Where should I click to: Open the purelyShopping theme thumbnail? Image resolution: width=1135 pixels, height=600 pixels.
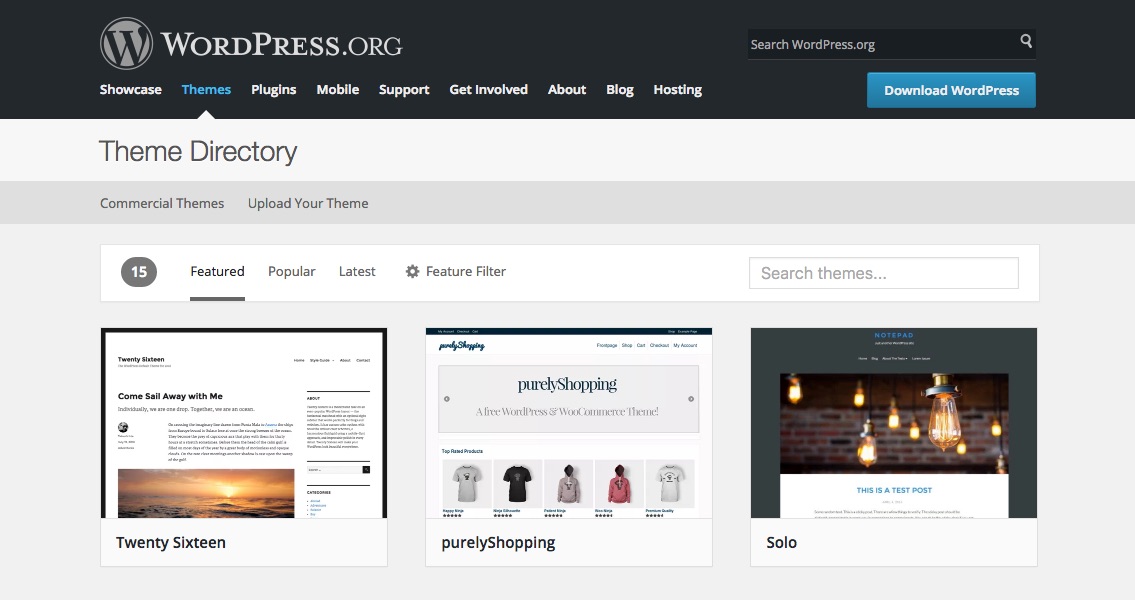tap(569, 423)
